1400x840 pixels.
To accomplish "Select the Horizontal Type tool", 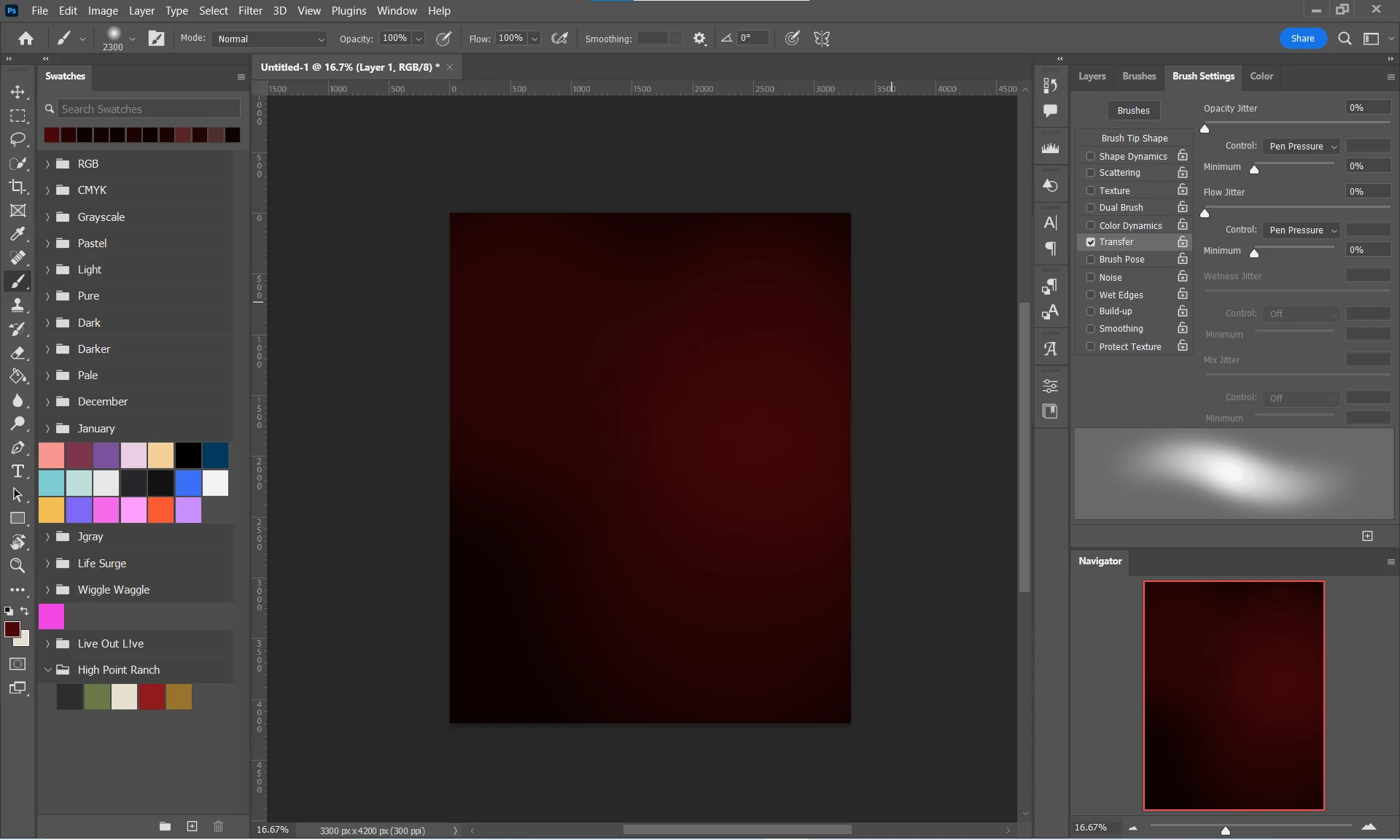I will pyautogui.click(x=17, y=471).
